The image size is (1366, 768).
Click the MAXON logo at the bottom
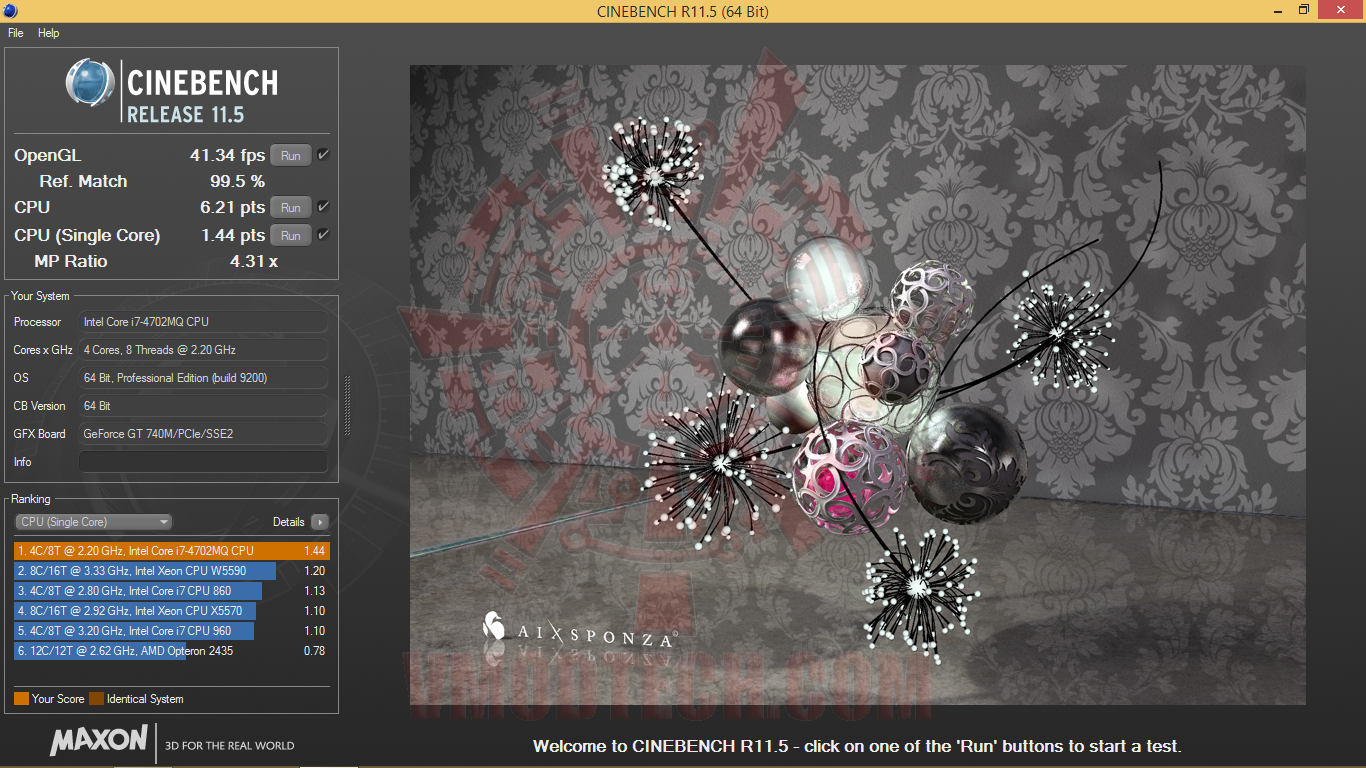(99, 741)
